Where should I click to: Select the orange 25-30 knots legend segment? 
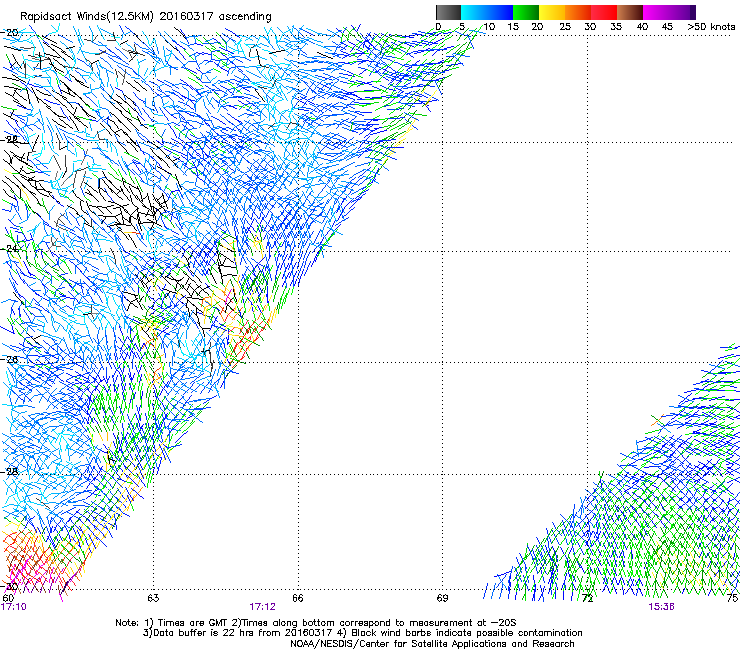click(578, 12)
